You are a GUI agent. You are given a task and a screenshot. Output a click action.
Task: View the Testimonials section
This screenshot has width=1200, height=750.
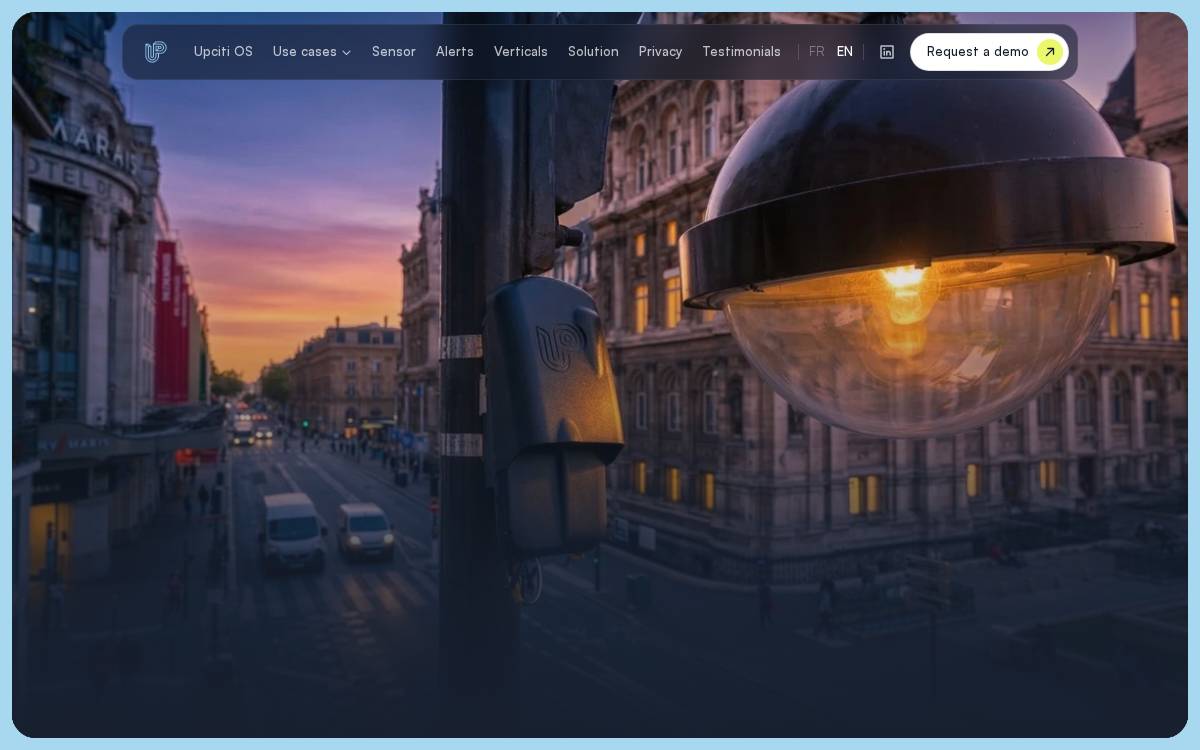[741, 52]
